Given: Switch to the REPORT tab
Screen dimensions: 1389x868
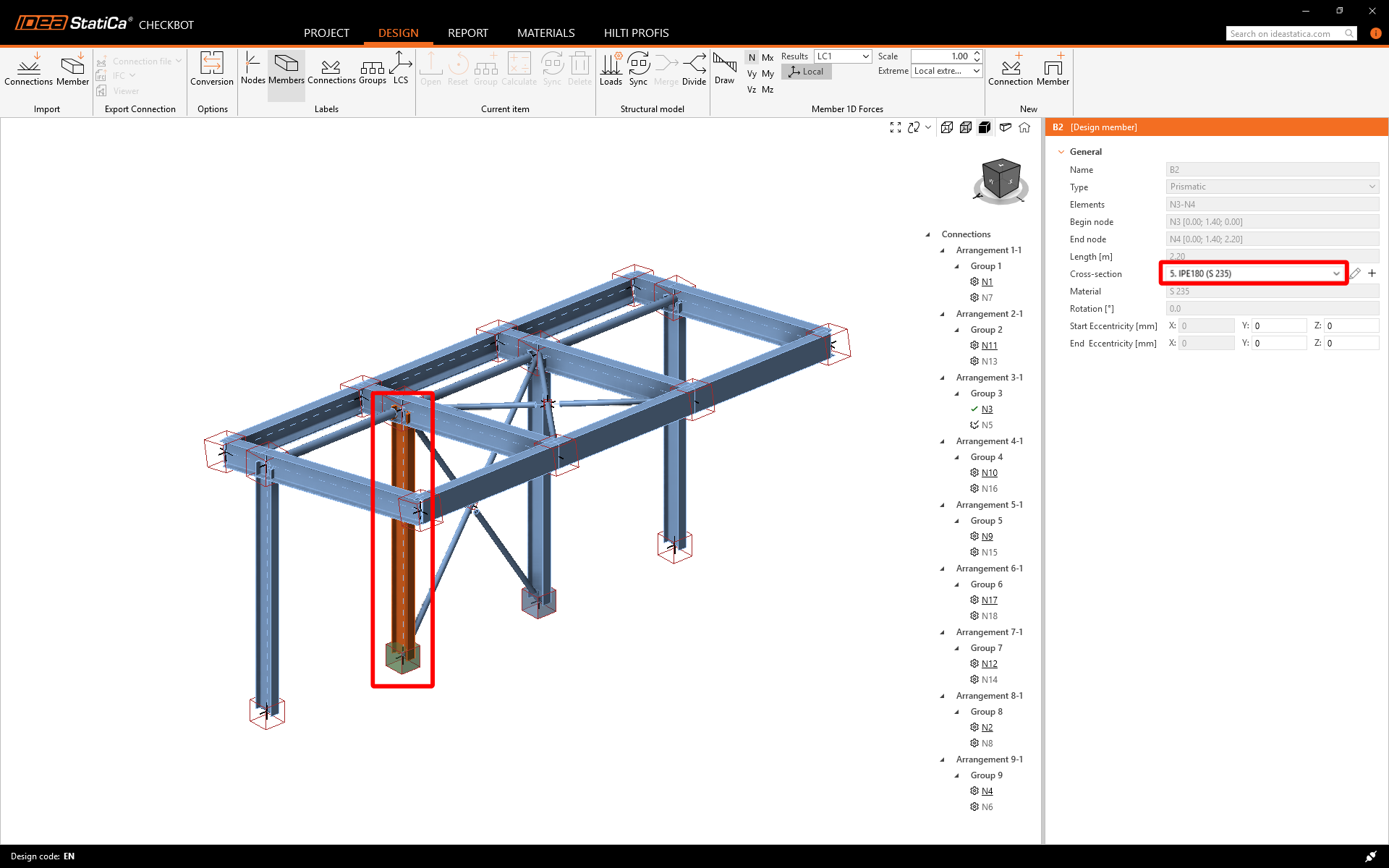Looking at the screenshot, I should pyautogui.click(x=467, y=33).
